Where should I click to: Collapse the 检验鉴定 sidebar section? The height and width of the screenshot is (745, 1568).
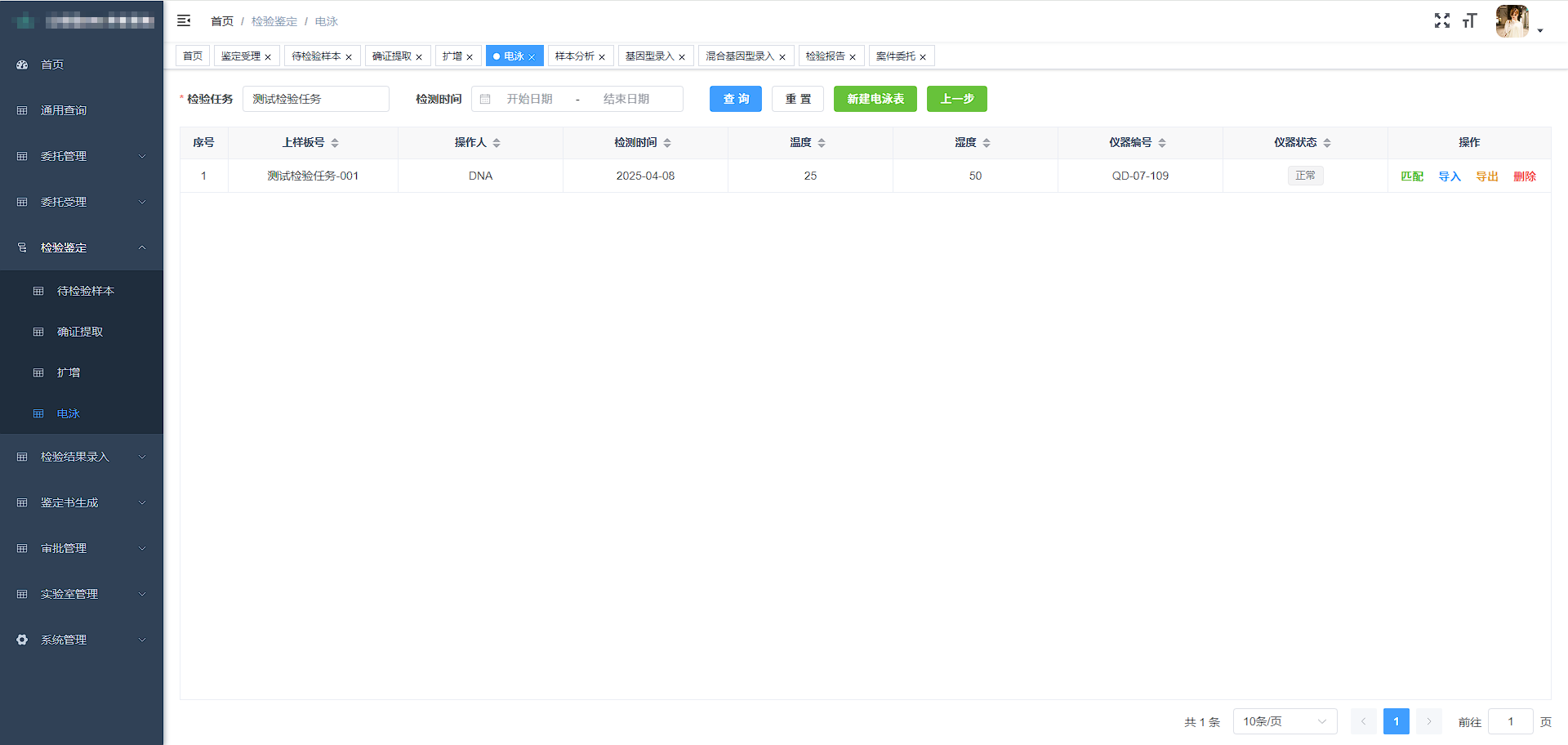pos(82,248)
